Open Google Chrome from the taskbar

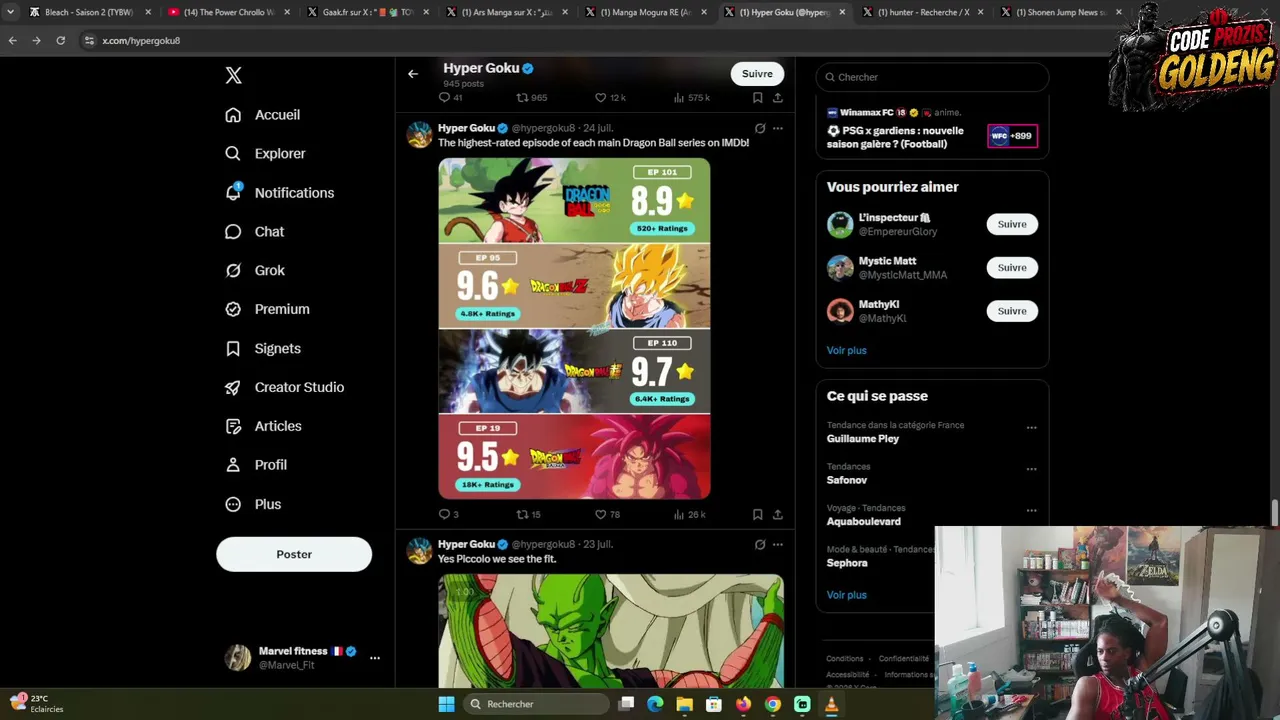[x=773, y=704]
